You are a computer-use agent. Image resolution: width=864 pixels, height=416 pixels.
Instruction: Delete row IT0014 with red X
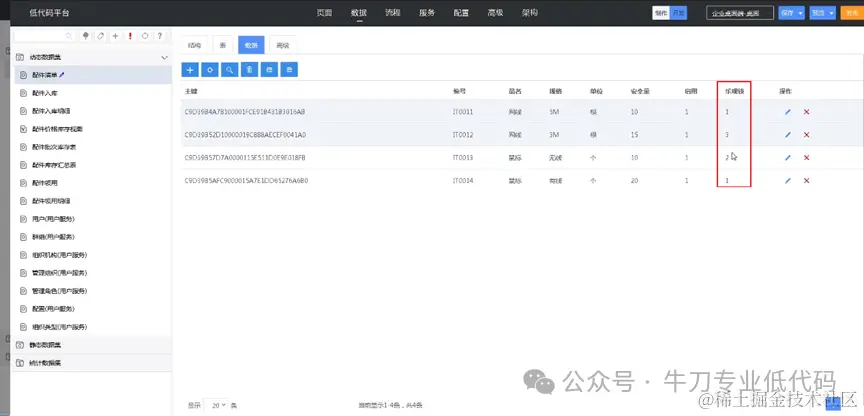pyautogui.click(x=806, y=180)
